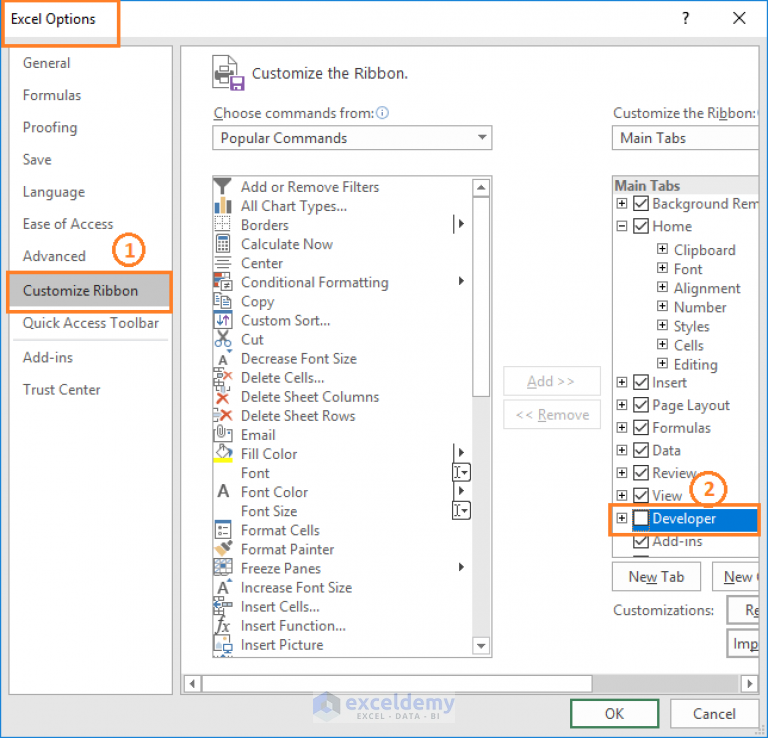Click the commands list scroll down arrow
This screenshot has height=738, width=768.
point(481,646)
